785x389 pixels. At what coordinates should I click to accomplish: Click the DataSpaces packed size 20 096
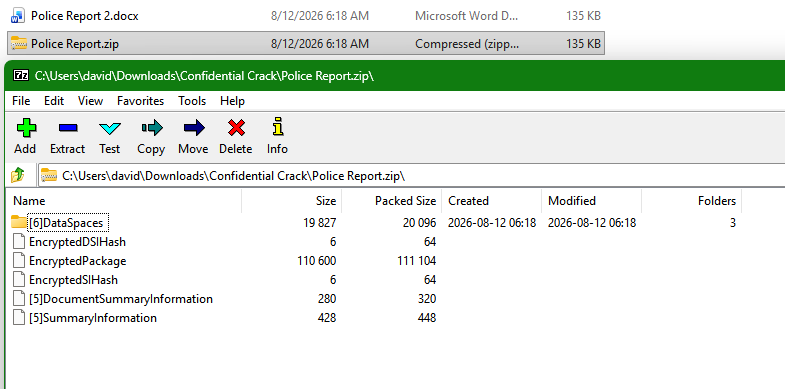(420, 223)
